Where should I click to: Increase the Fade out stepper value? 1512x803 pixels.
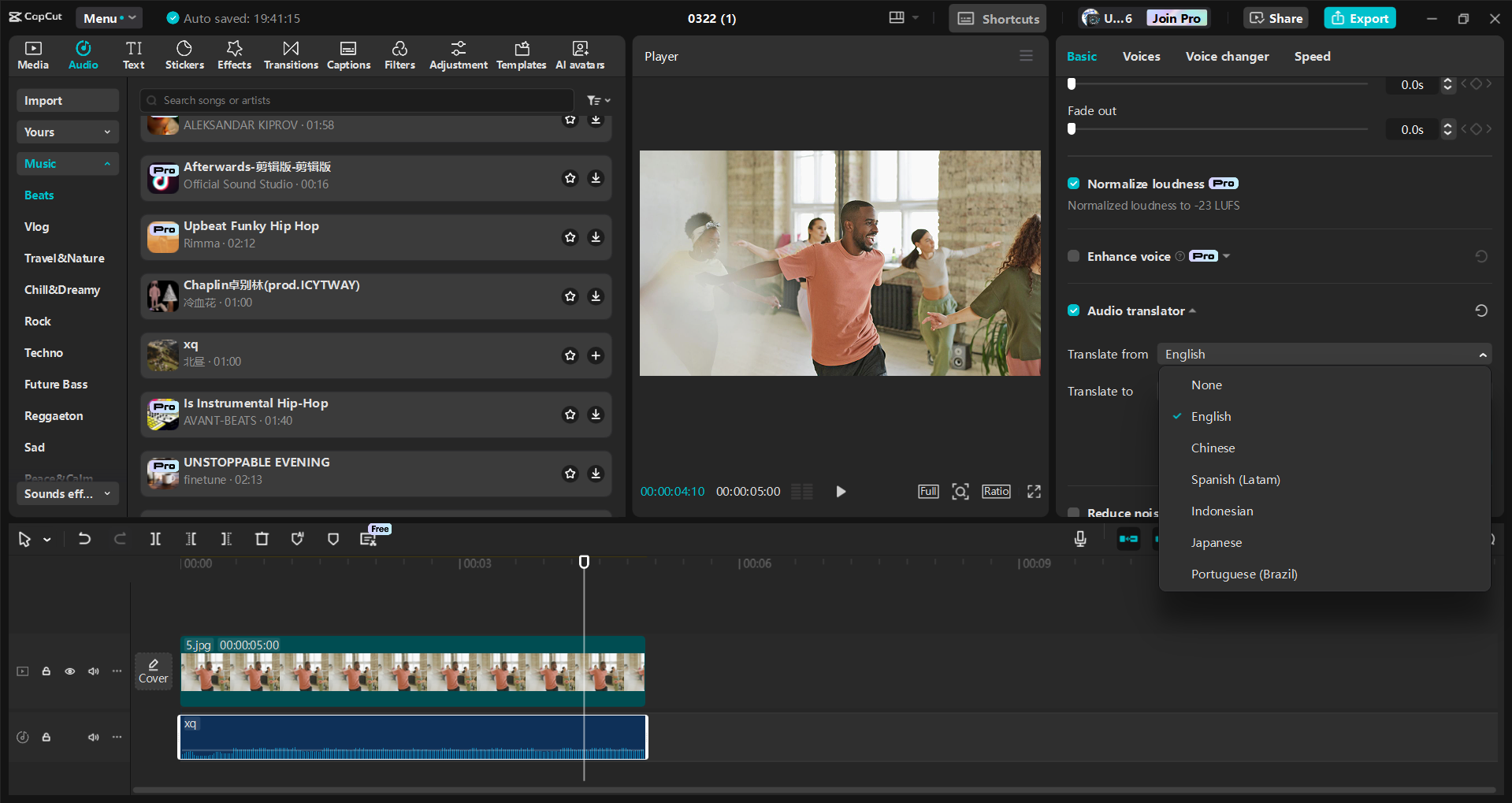[1447, 125]
